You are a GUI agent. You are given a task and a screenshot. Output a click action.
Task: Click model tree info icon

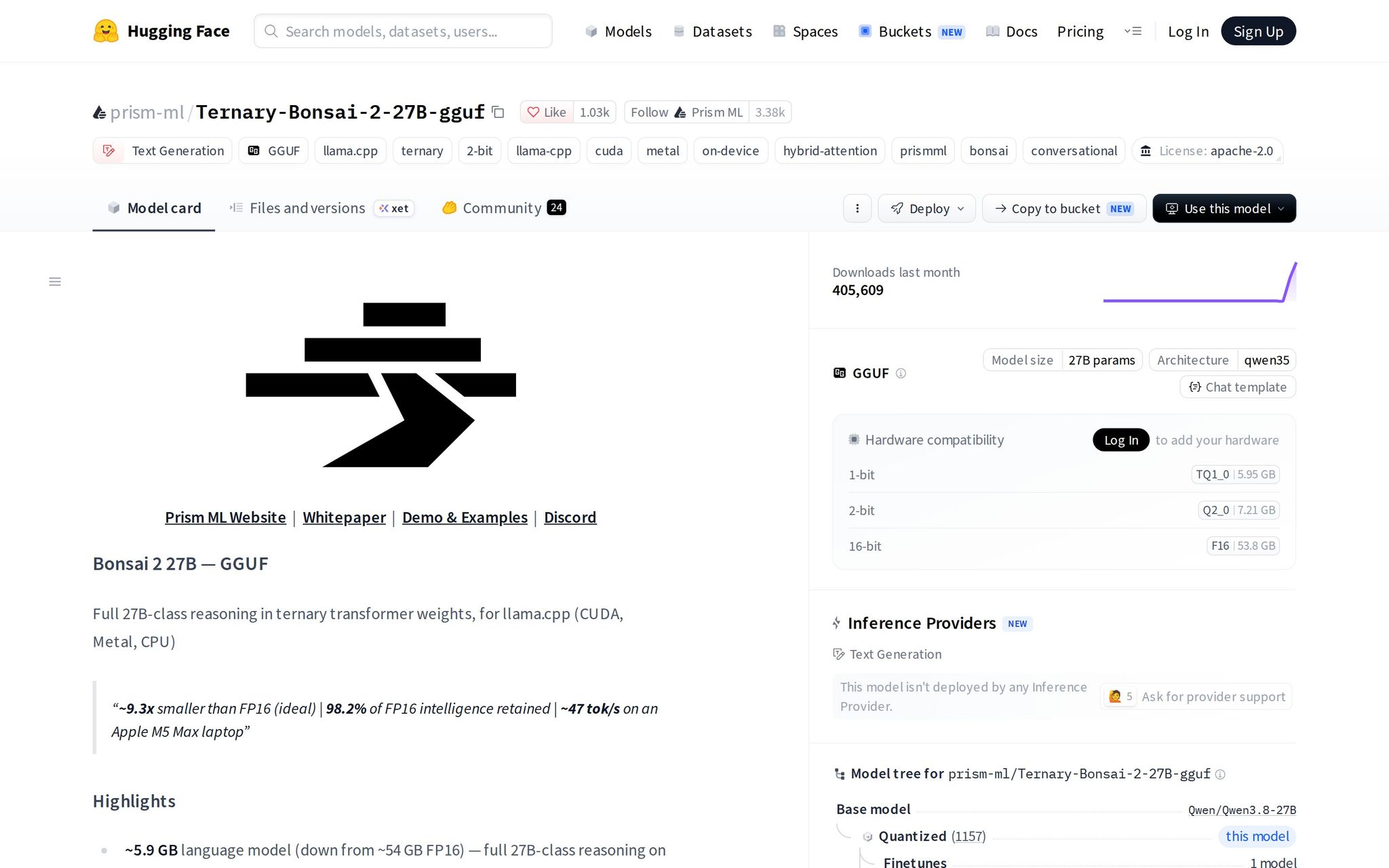1220,774
